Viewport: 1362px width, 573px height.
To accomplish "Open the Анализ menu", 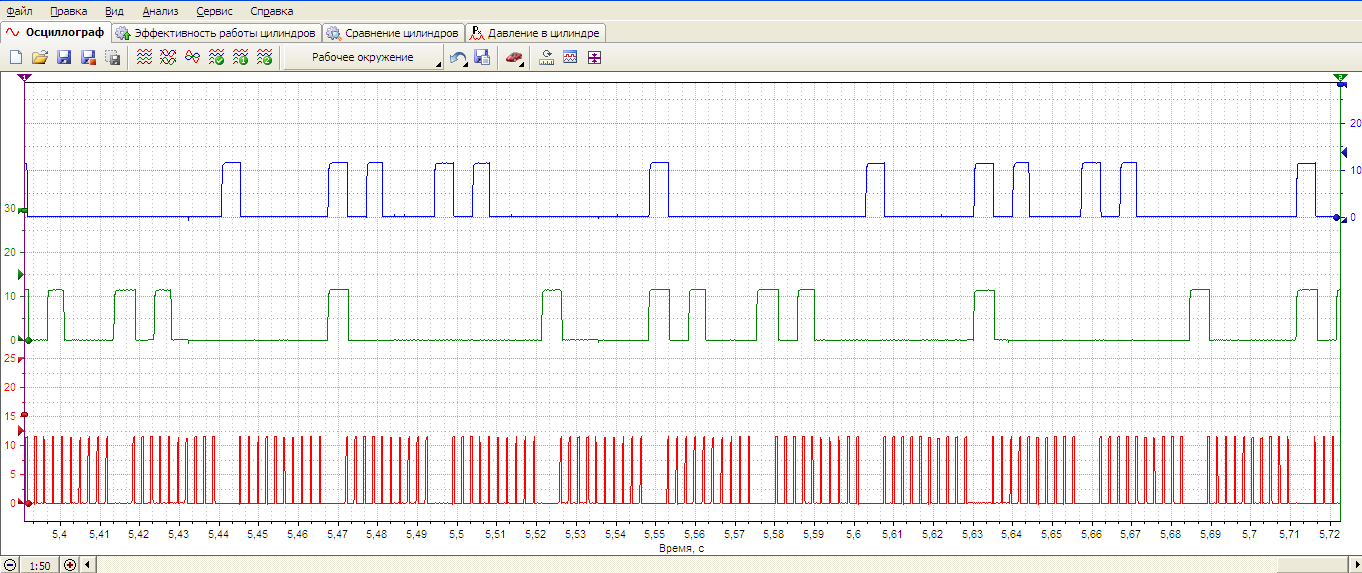I will click(x=160, y=11).
